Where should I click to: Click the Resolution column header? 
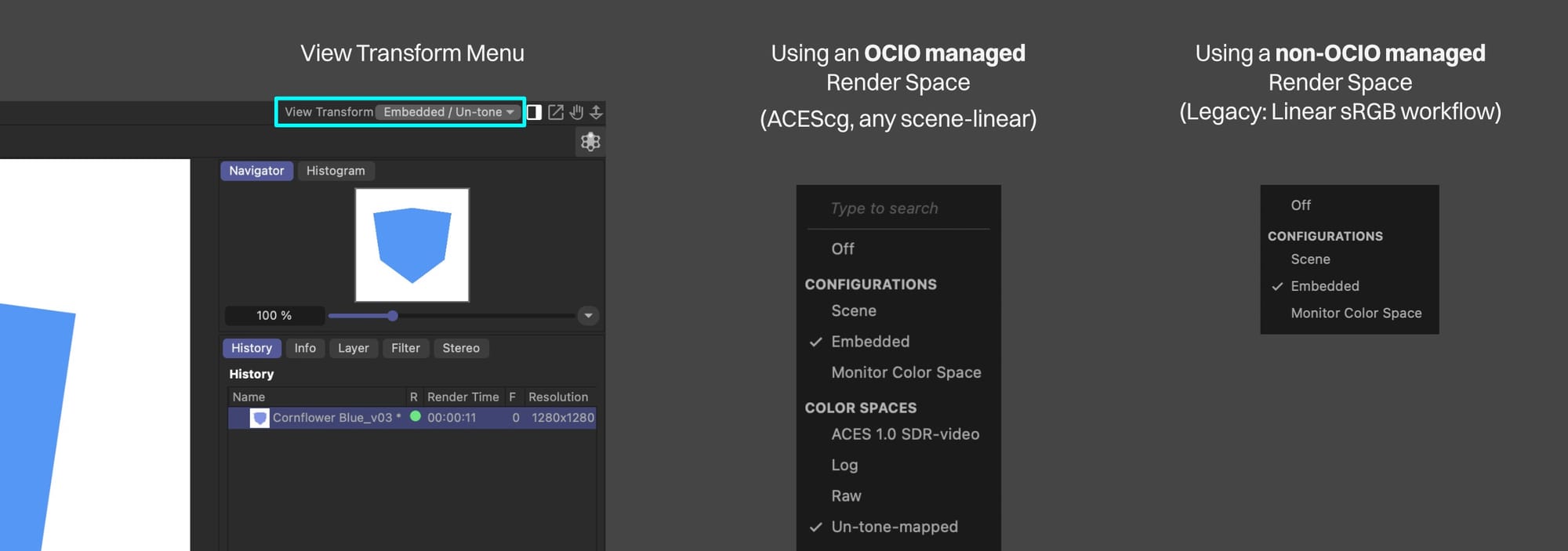(558, 397)
